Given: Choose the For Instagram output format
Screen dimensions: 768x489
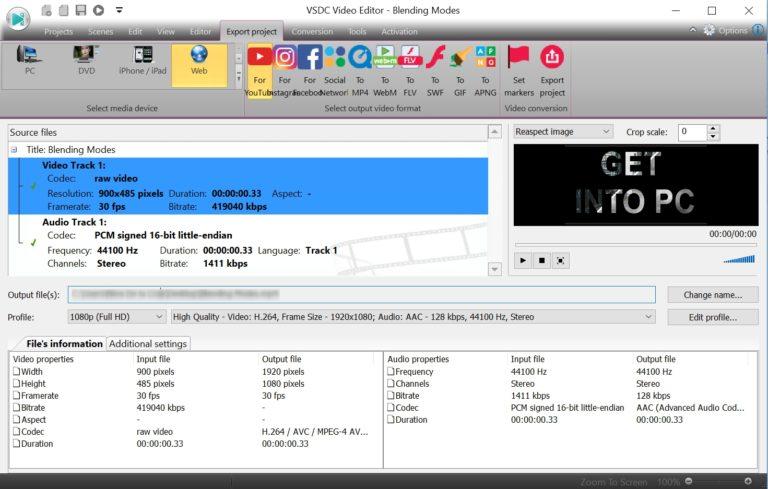Looking at the screenshot, I should tap(285, 71).
